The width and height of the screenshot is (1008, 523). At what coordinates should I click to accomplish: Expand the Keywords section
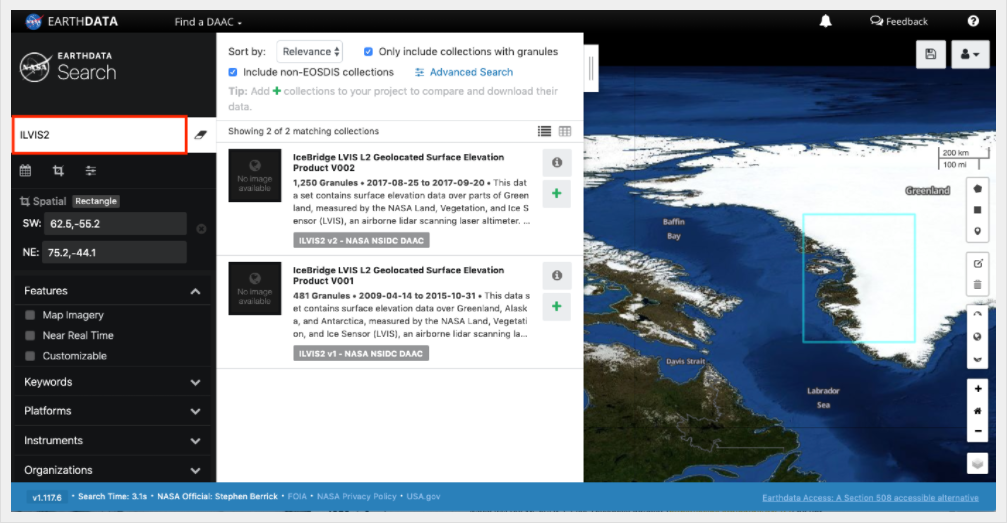coord(112,382)
